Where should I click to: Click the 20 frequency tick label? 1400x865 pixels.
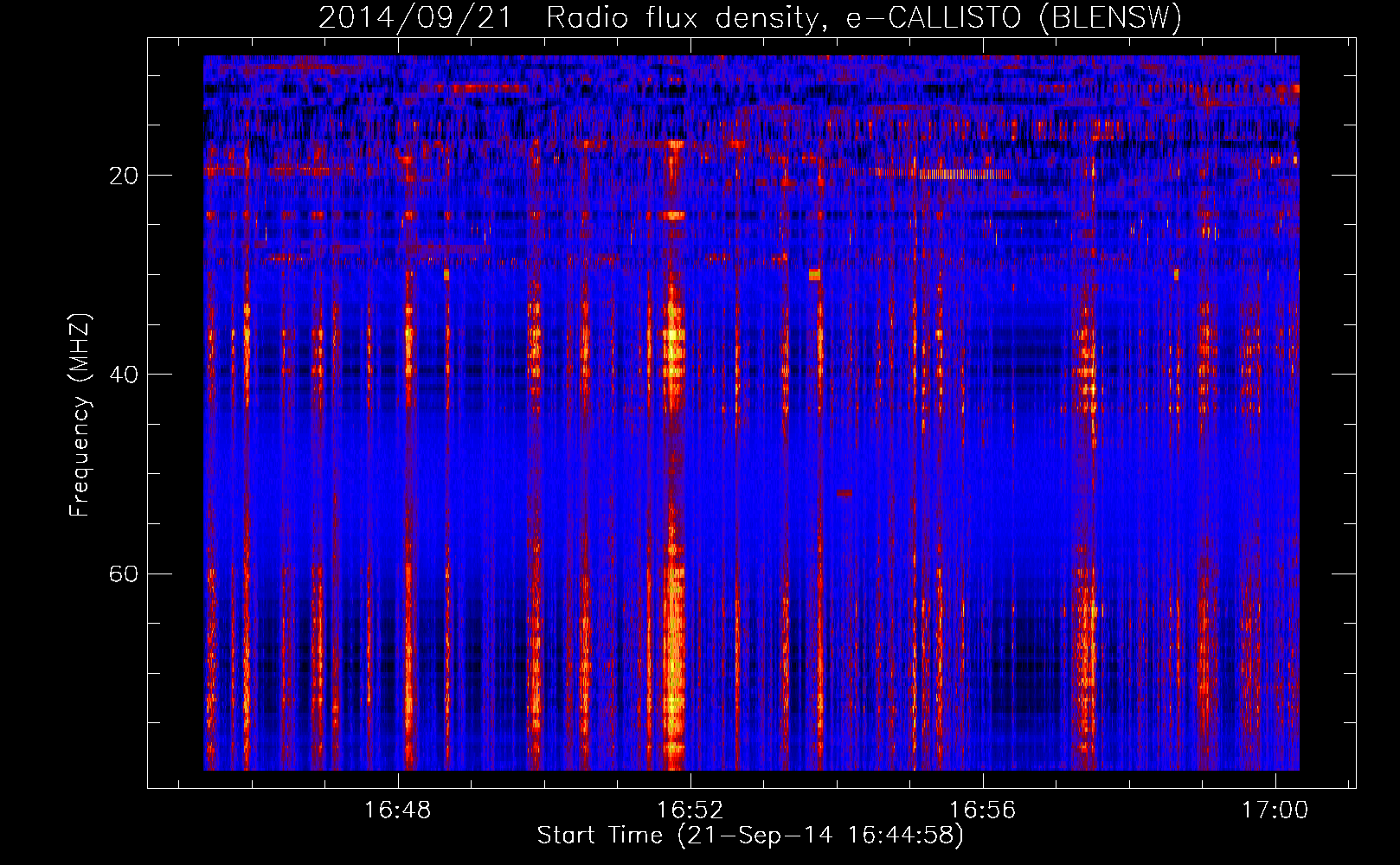pyautogui.click(x=124, y=176)
